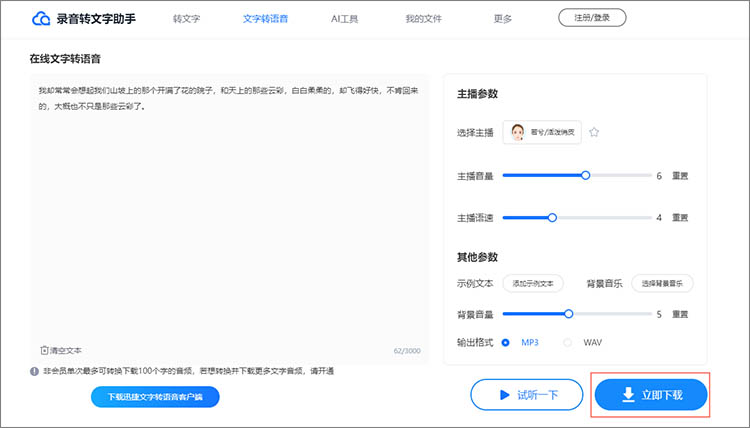Click 下载迅捷文字转语音客户端 button
750x428 pixels.
click(x=155, y=397)
